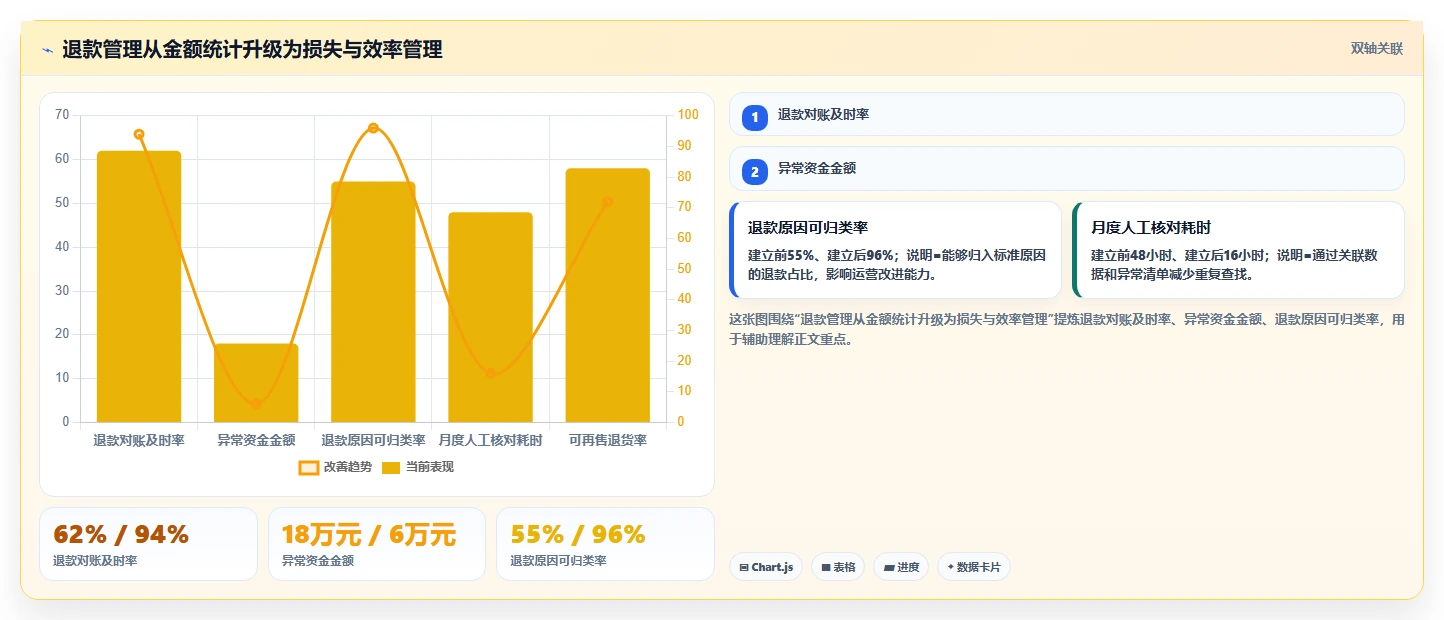
Task: Select the 异常资金金额 bar
Action: point(256,383)
